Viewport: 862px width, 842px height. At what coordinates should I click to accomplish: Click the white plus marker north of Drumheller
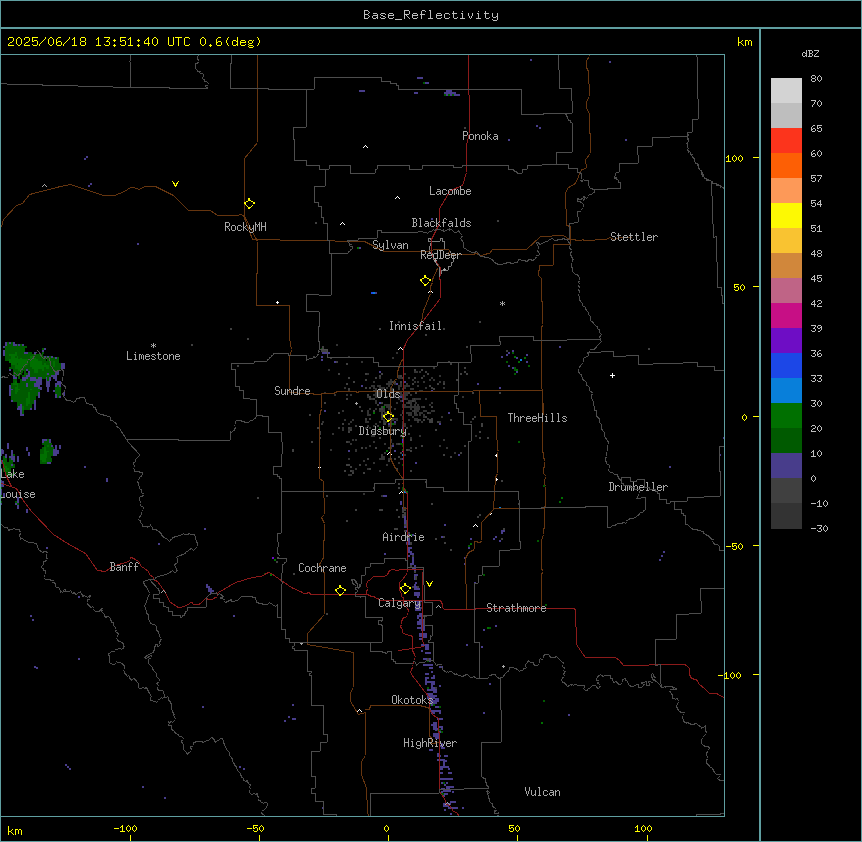612,375
